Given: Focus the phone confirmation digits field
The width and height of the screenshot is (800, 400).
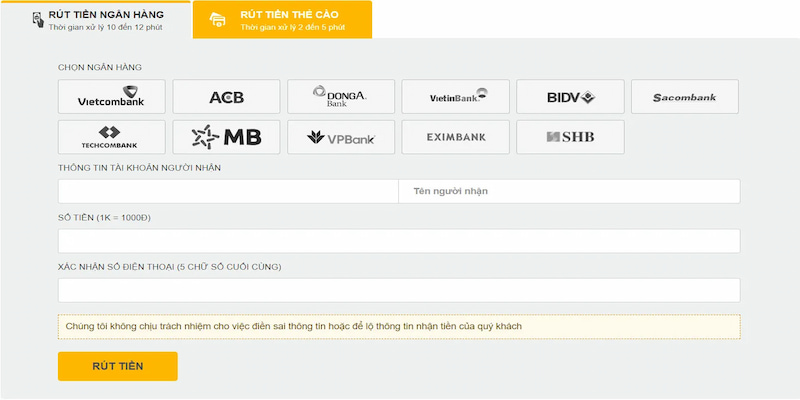Looking at the screenshot, I should coord(399,290).
